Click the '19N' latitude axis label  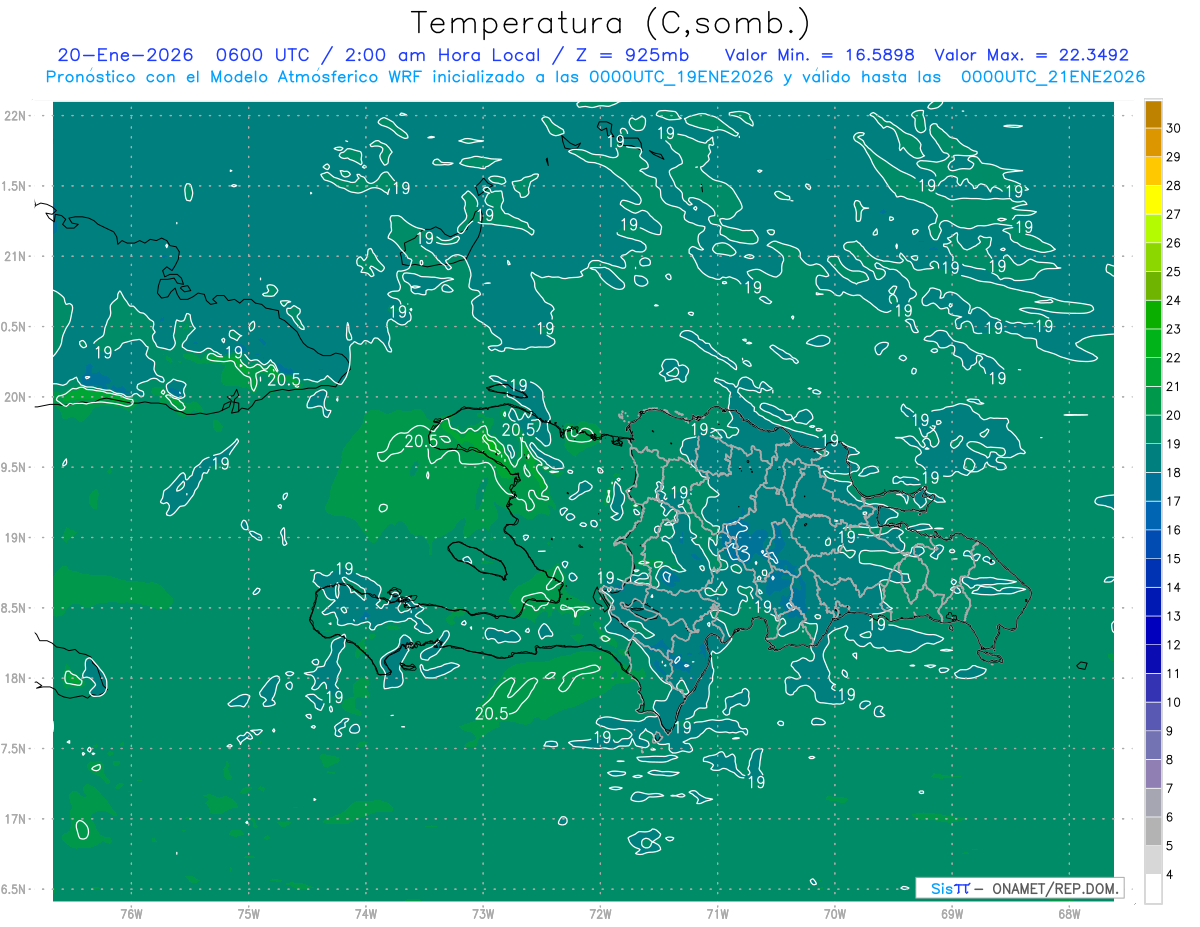click(x=16, y=538)
